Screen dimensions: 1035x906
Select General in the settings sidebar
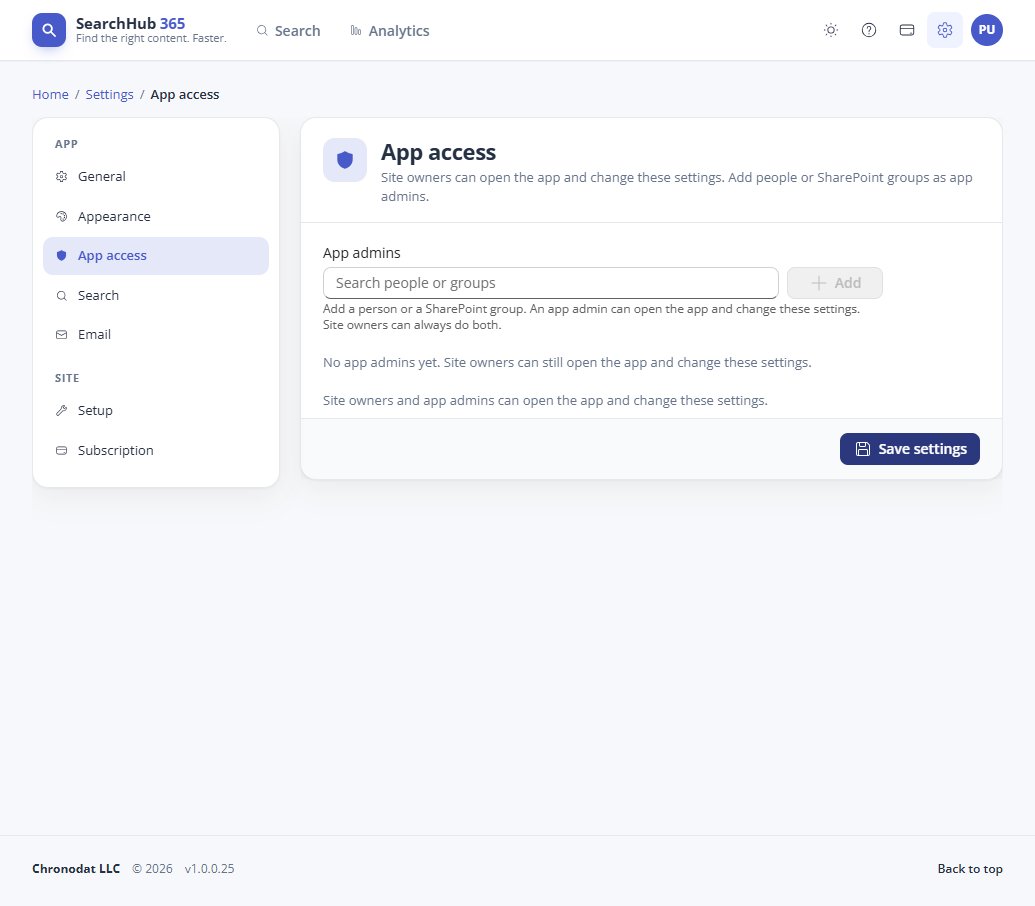click(x=156, y=177)
